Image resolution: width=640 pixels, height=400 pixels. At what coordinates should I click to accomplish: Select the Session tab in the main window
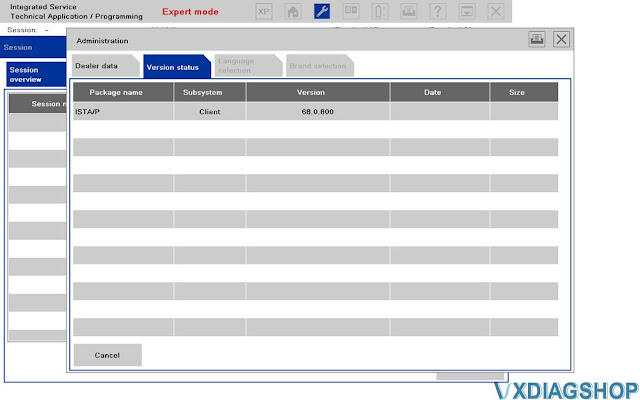(33, 47)
